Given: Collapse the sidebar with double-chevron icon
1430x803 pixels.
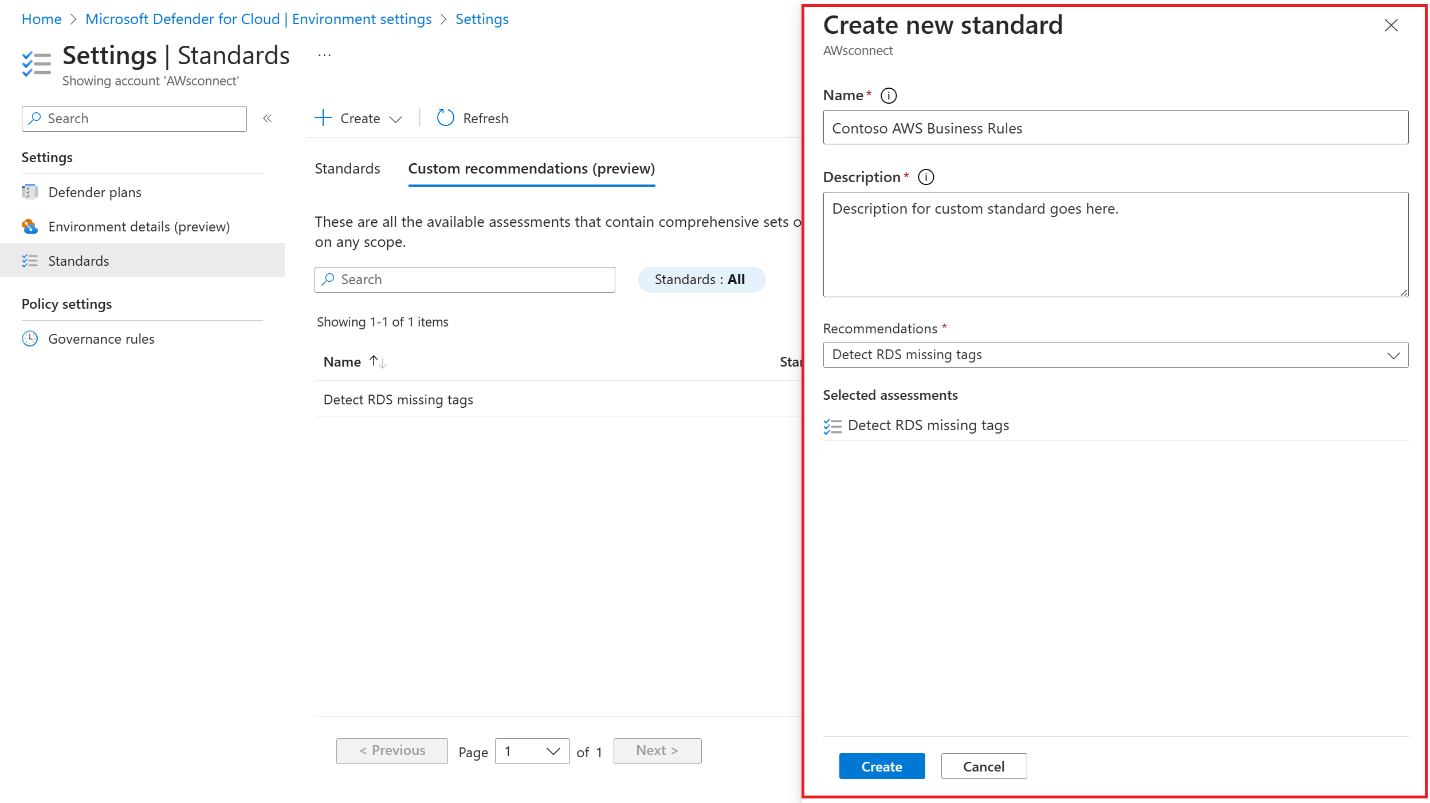Looking at the screenshot, I should coord(267,118).
